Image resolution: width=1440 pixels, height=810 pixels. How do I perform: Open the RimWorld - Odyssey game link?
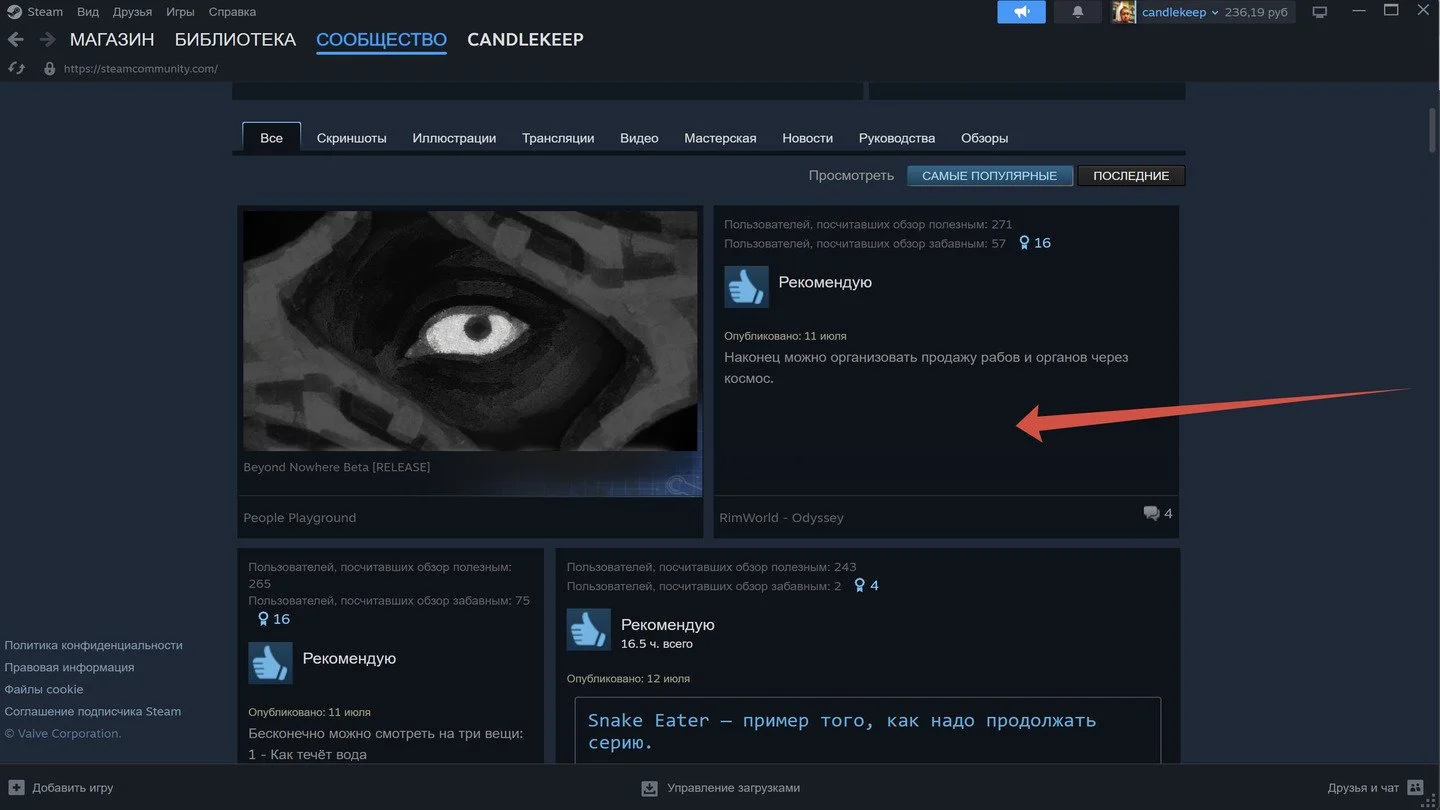781,518
